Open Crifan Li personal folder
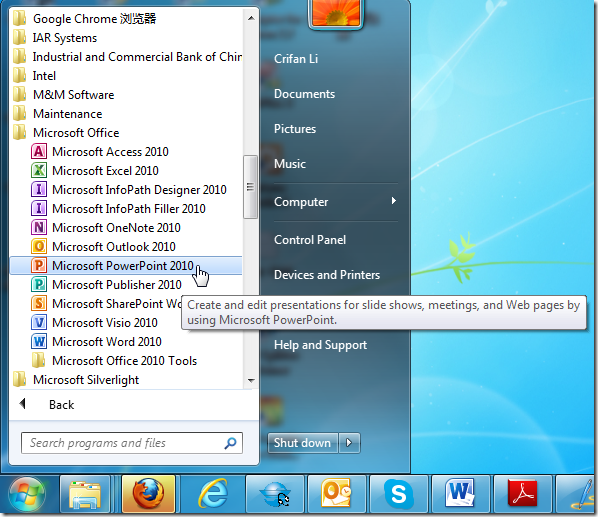The width and height of the screenshot is (598, 517). tap(296, 59)
